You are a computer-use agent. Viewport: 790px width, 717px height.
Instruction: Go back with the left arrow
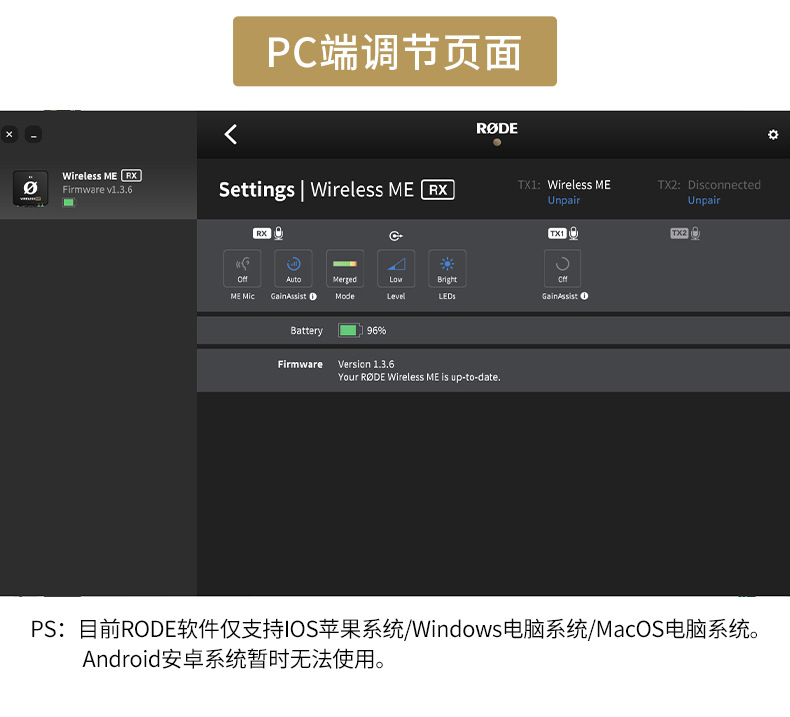tap(231, 135)
